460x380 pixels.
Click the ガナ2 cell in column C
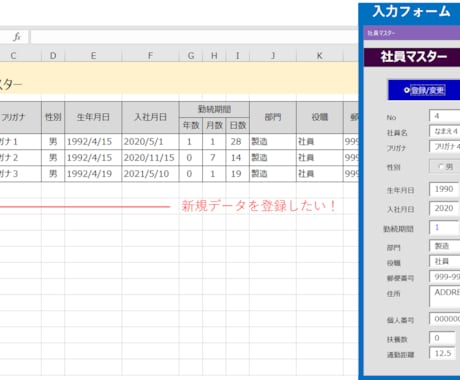pos(21,158)
